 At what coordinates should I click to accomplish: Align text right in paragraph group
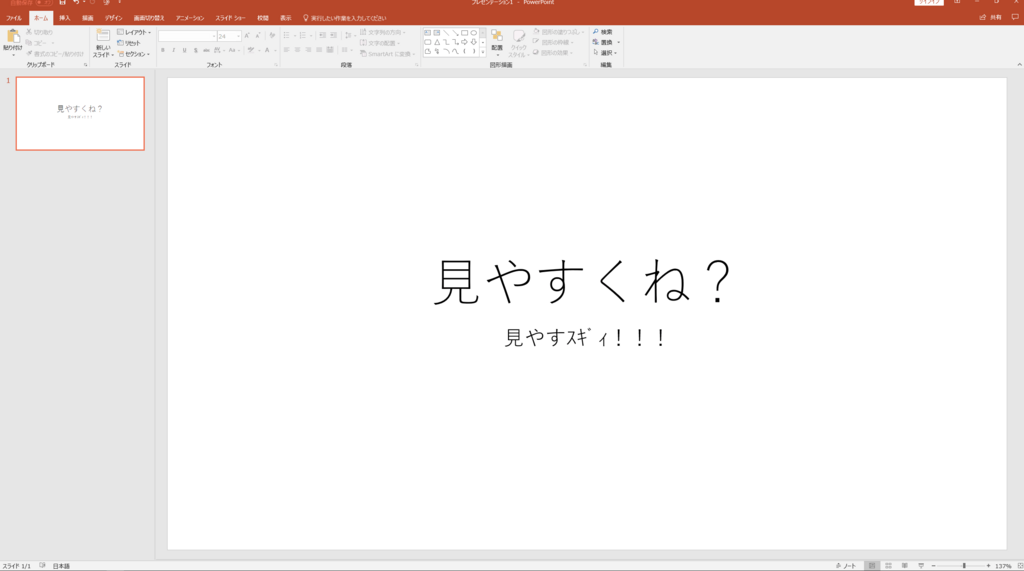(x=308, y=50)
